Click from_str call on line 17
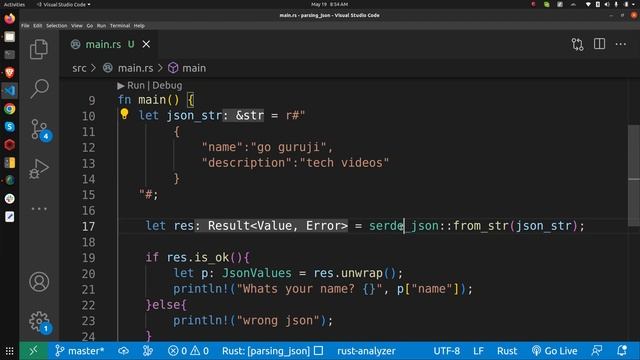The width and height of the screenshot is (640, 360). 481,226
